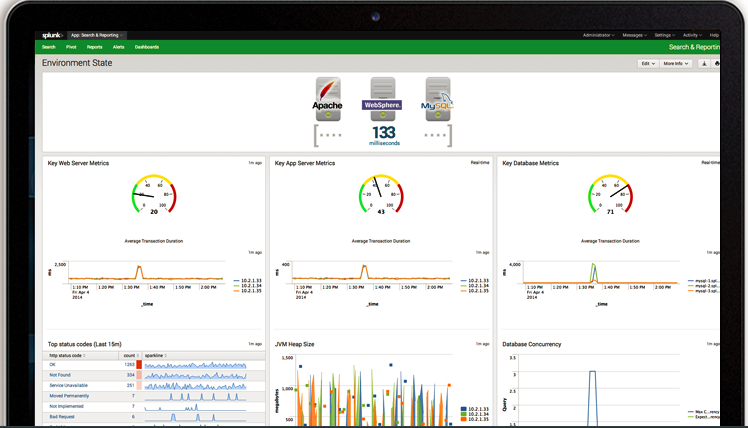The width and height of the screenshot is (748, 428).
Task: Go to the Dashboards tab
Action: pos(147,47)
